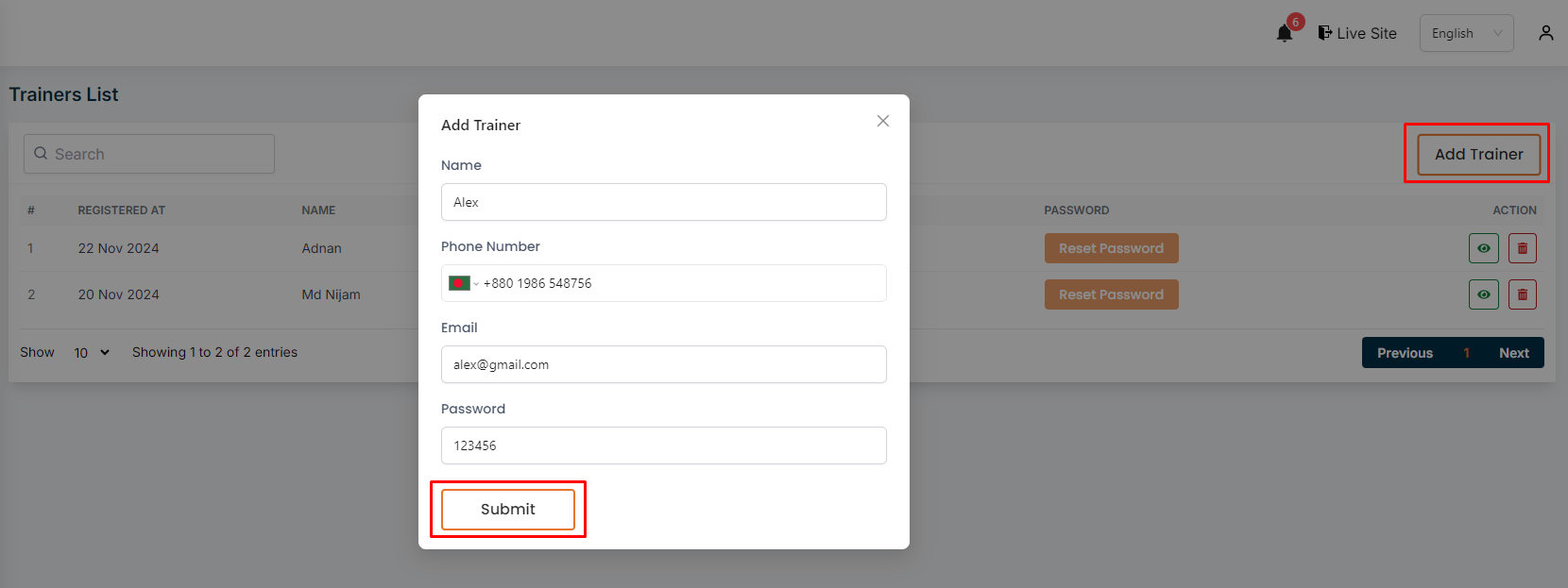Viewport: 1568px width, 588px height.
Task: Open the English language dropdown
Action: click(1466, 32)
